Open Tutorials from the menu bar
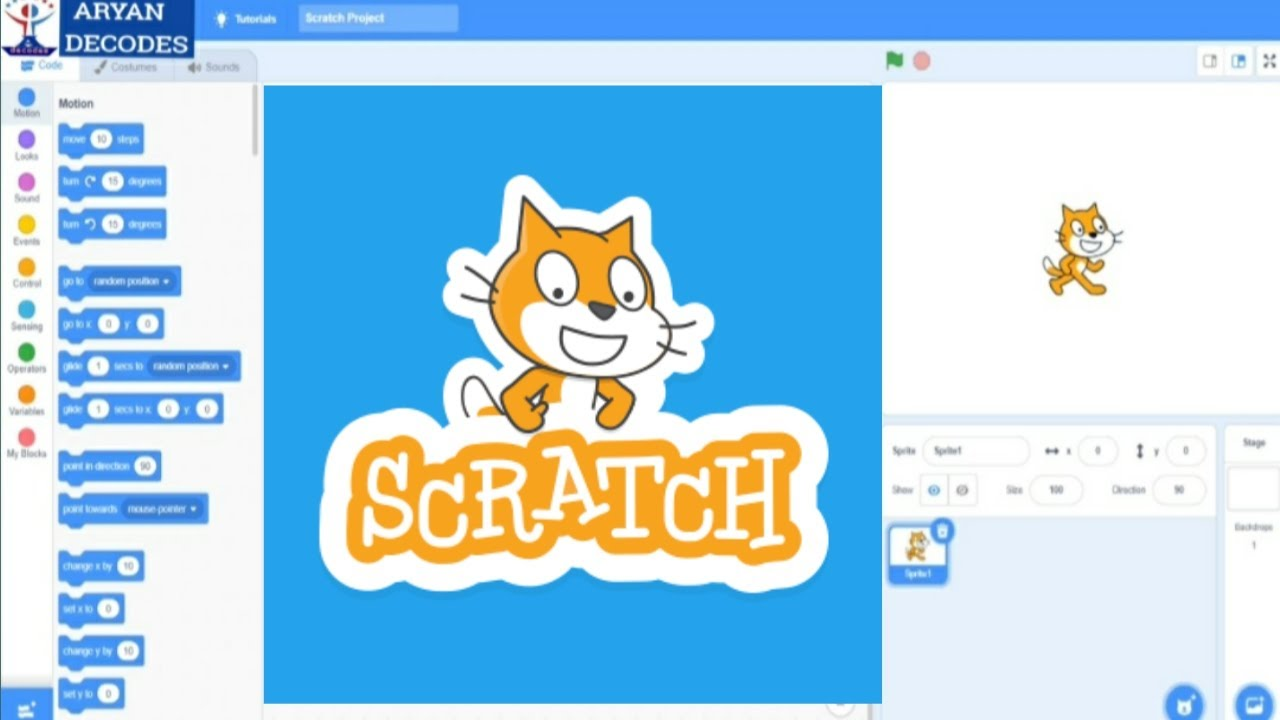Screen dimensions: 1280x720 pyautogui.click(x=246, y=19)
